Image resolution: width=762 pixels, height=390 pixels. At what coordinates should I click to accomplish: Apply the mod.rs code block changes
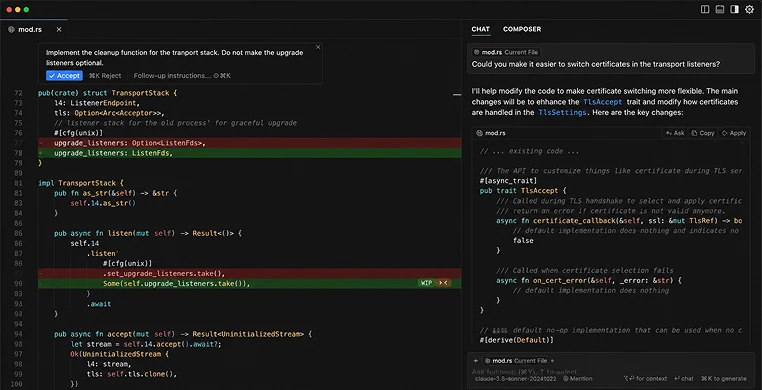point(734,133)
